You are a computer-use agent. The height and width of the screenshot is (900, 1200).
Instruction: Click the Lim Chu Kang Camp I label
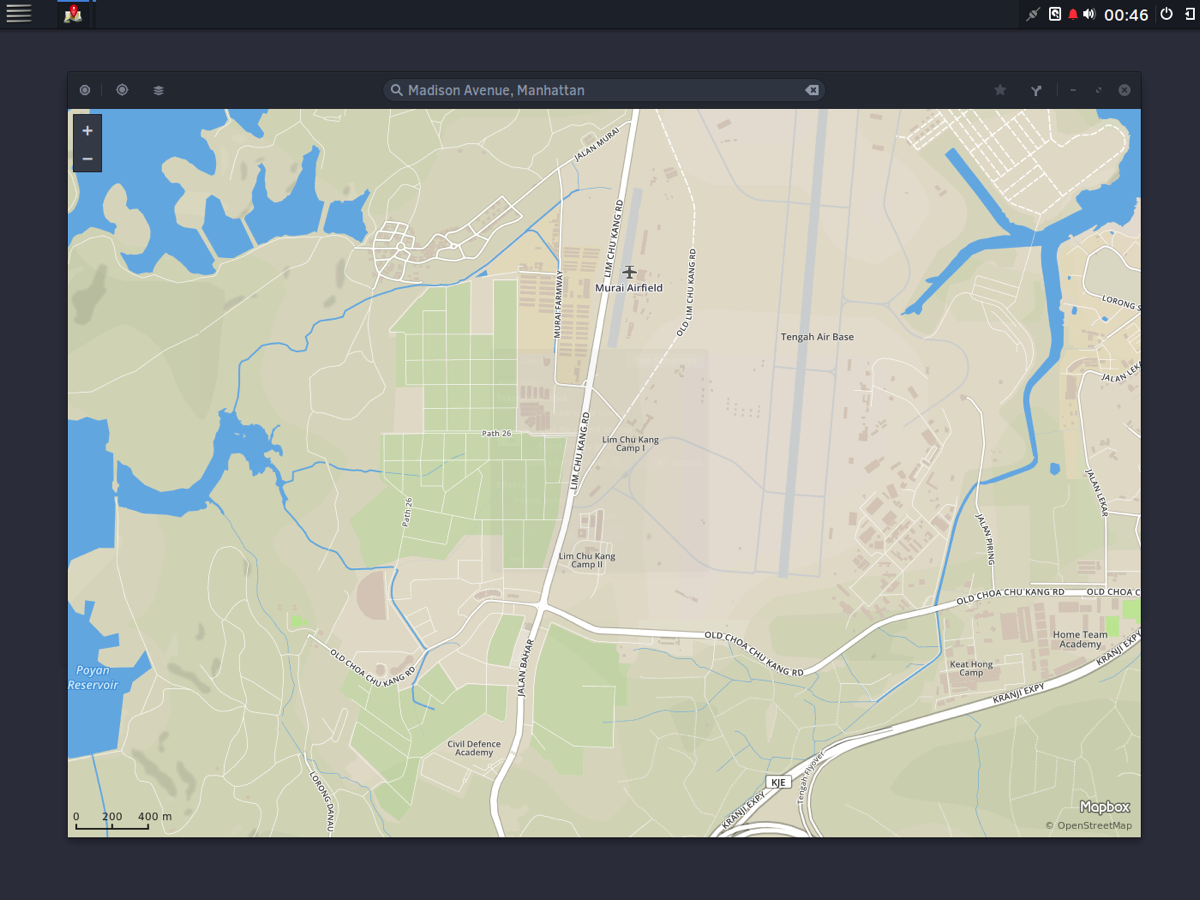[630, 444]
